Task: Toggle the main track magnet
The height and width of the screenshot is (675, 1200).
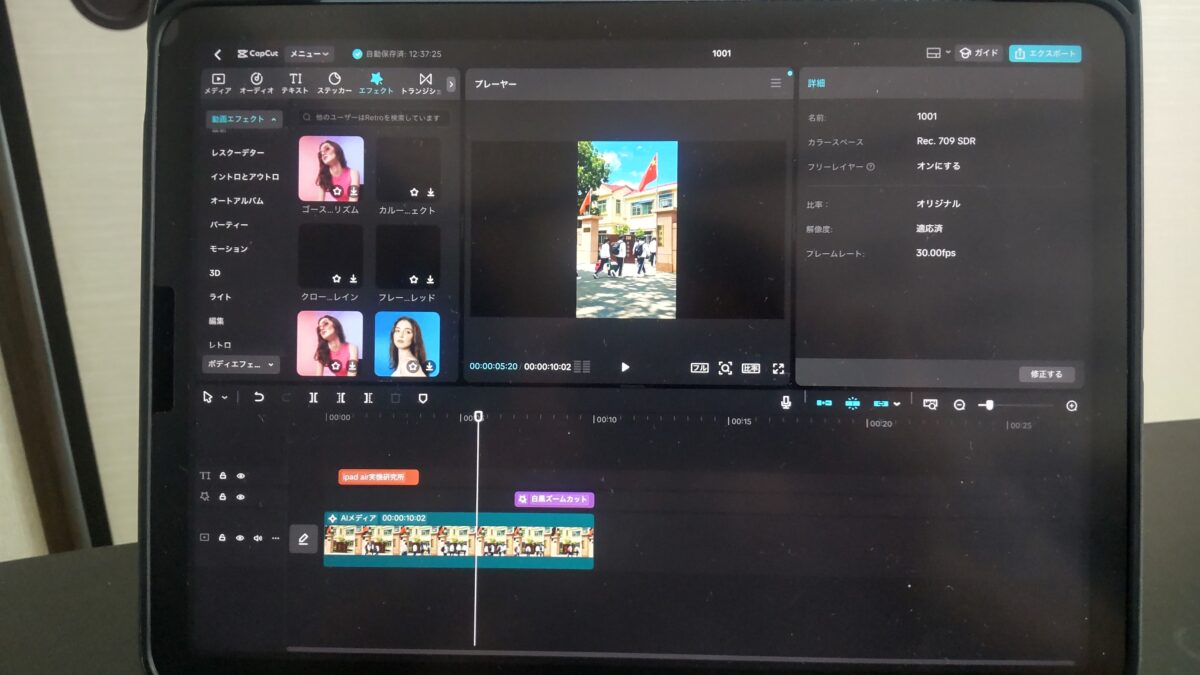Action: coord(824,403)
